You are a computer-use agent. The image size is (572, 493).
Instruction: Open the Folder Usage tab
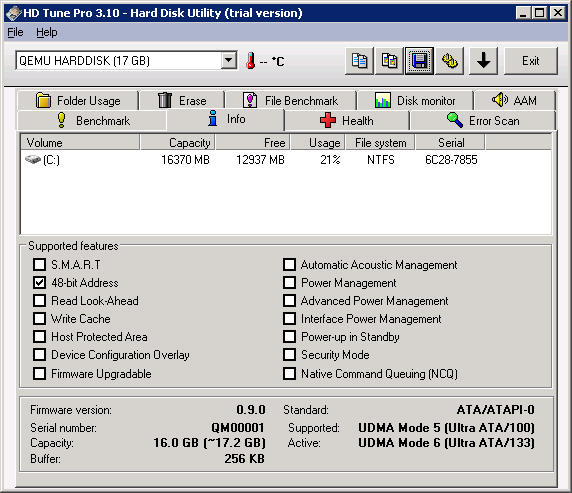click(78, 100)
